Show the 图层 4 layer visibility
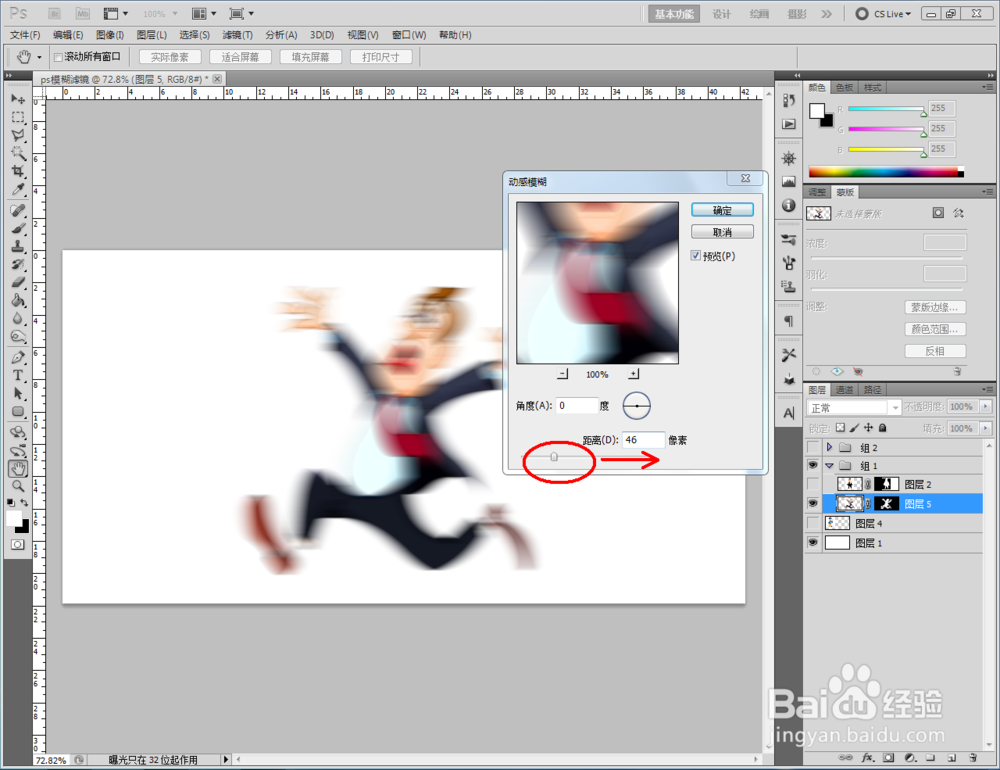 (x=813, y=523)
